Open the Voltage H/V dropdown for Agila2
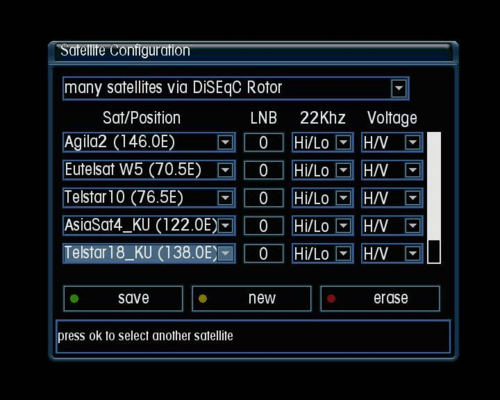 point(392,143)
